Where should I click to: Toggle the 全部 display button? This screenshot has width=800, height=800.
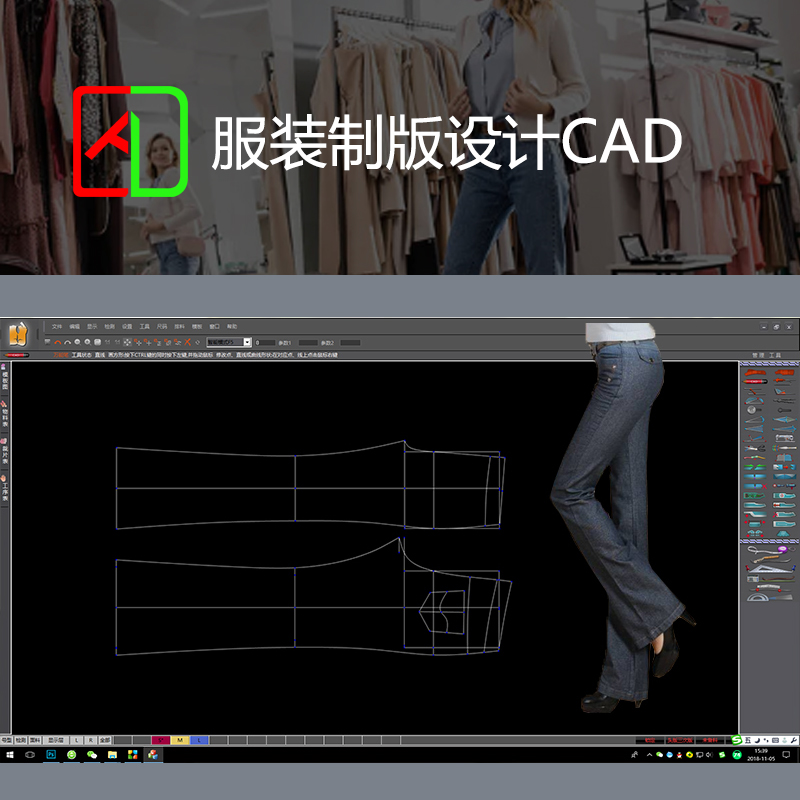tap(105, 740)
